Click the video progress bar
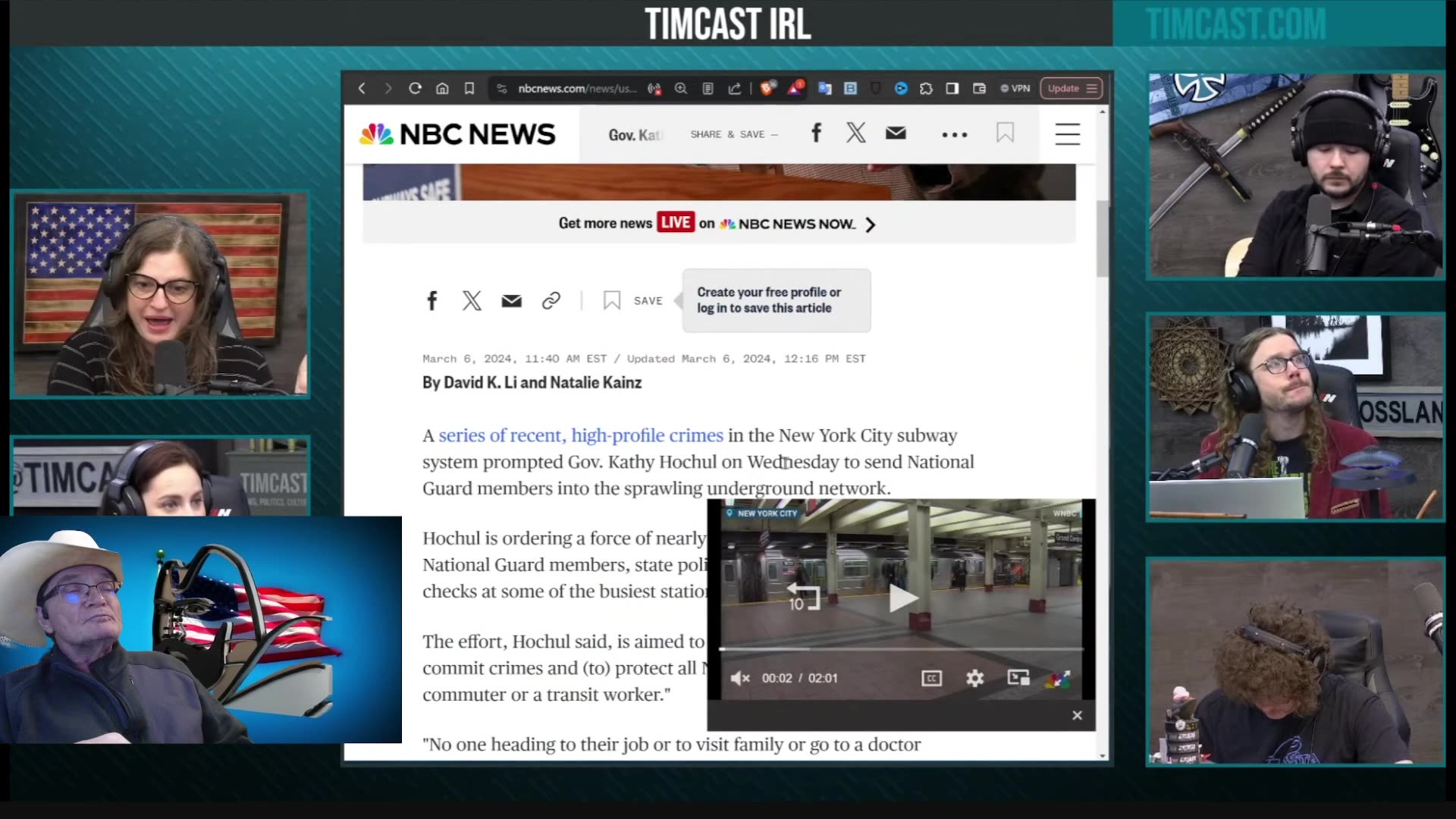 901,649
